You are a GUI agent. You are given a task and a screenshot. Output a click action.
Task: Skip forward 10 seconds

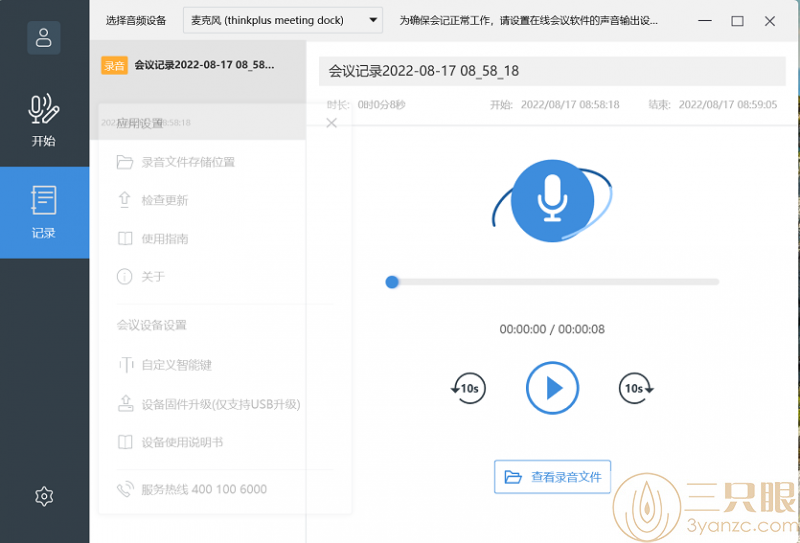coord(636,388)
